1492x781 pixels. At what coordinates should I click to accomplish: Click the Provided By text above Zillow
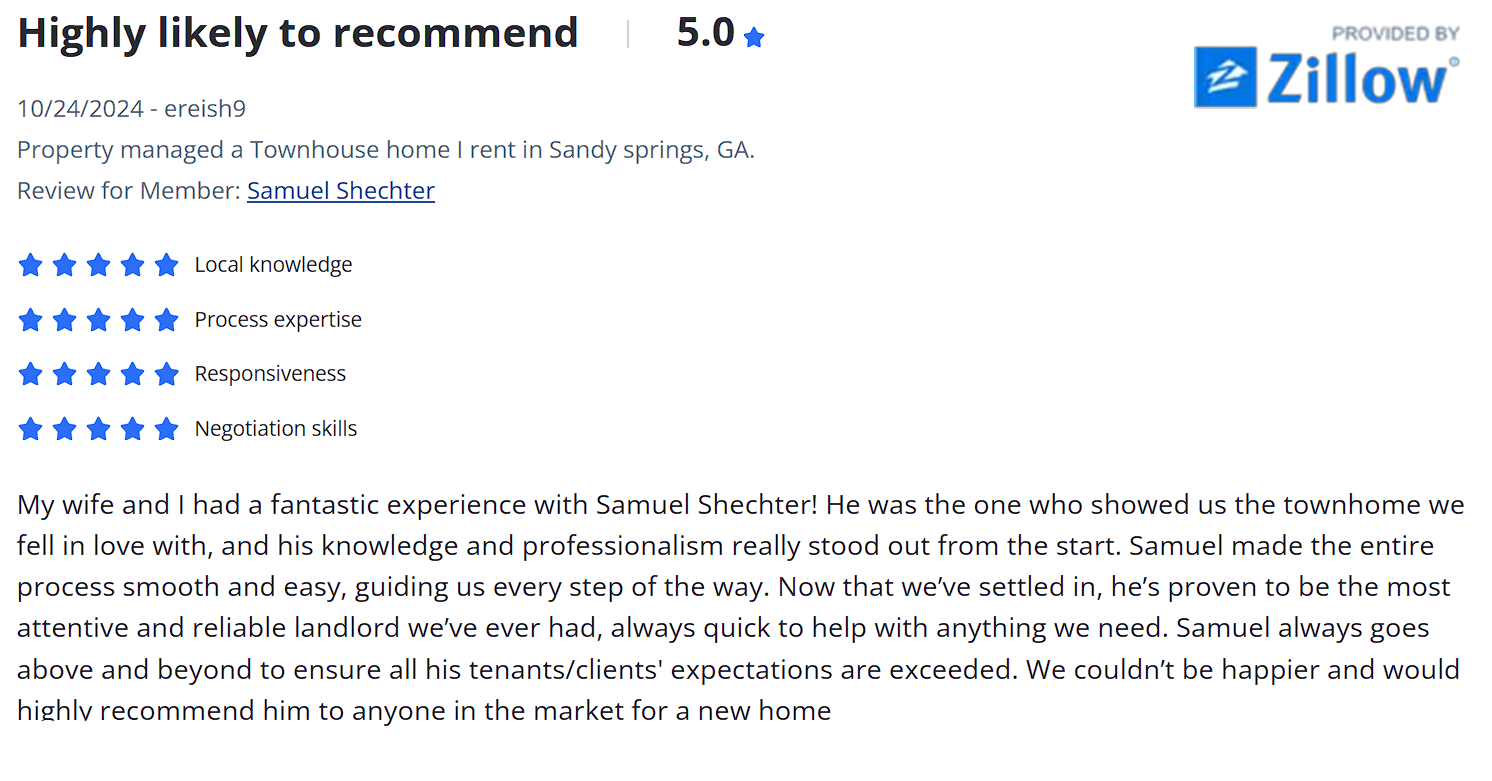pyautogui.click(x=1395, y=33)
